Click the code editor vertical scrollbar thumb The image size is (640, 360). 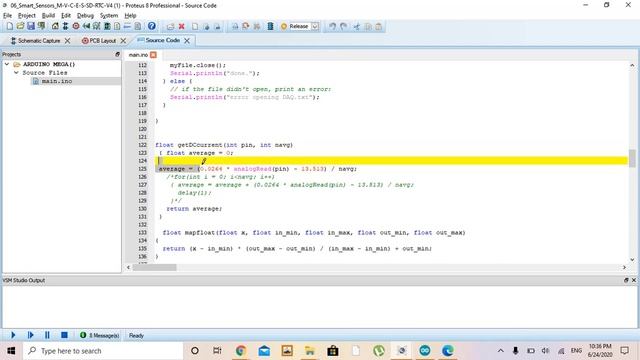[632, 158]
